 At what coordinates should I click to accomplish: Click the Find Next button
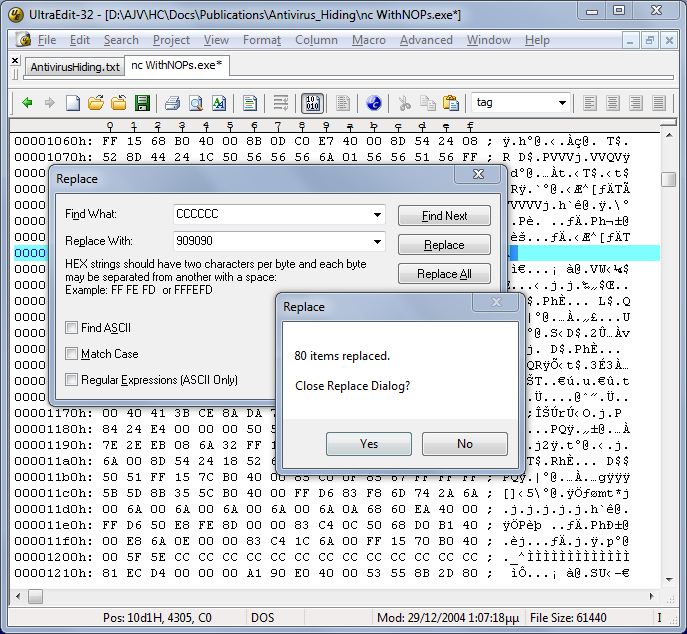tap(444, 216)
